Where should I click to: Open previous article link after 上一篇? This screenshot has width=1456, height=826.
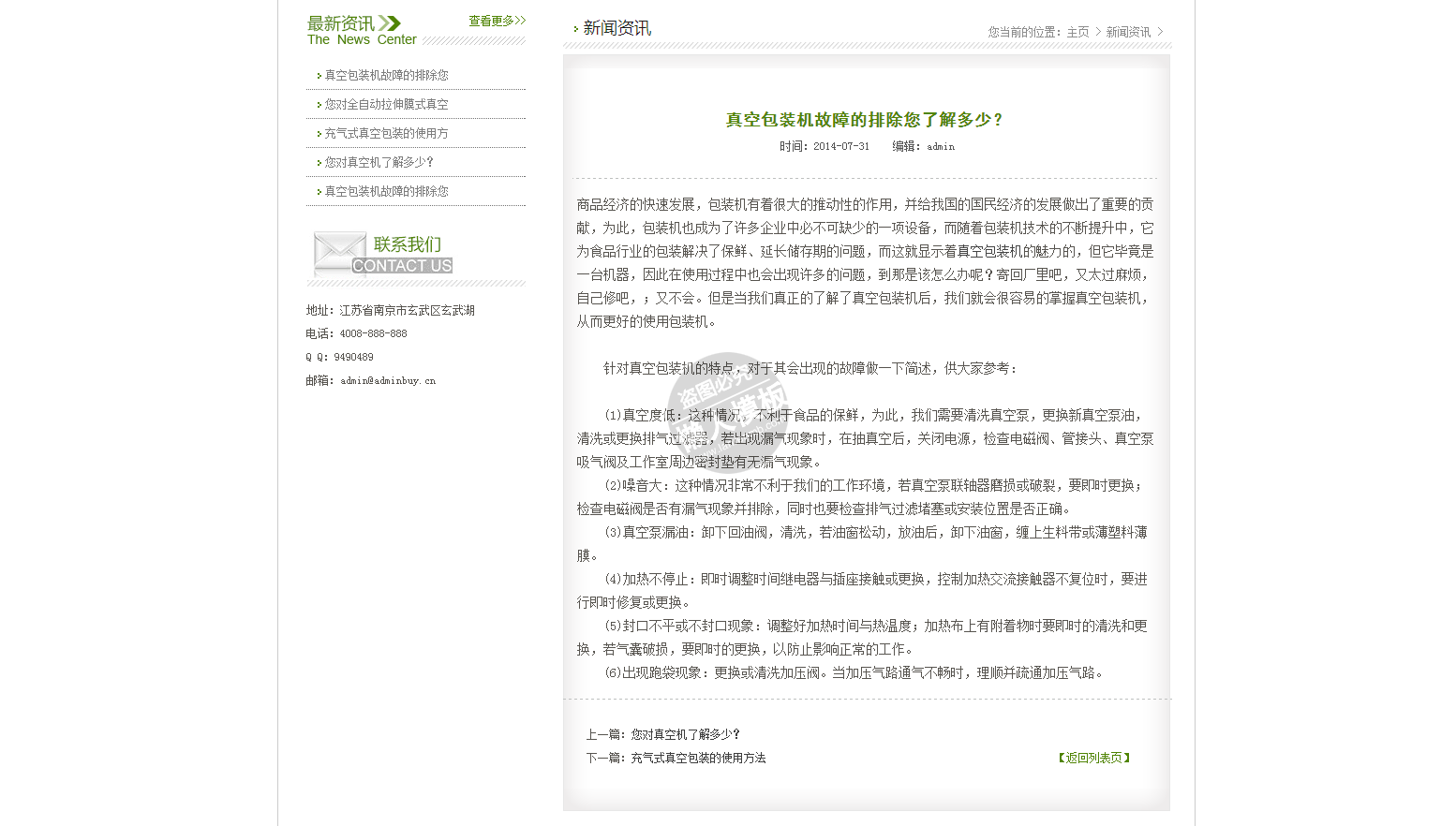click(x=685, y=735)
